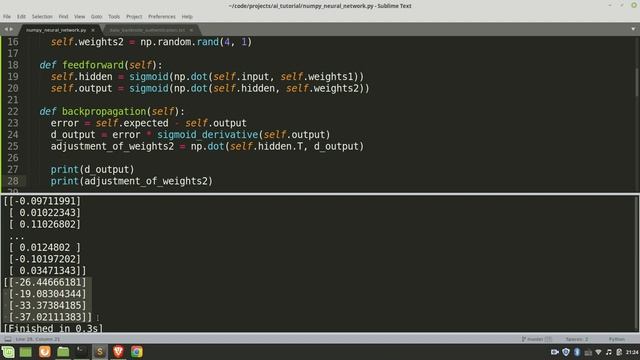Go to next tab with right arrow

click(11, 29)
